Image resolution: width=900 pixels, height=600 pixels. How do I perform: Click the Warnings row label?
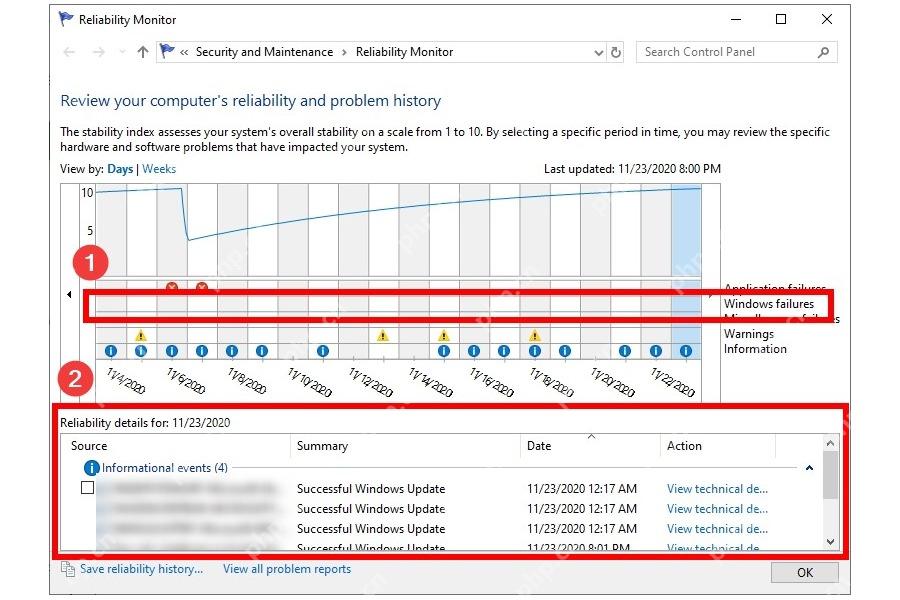click(748, 334)
